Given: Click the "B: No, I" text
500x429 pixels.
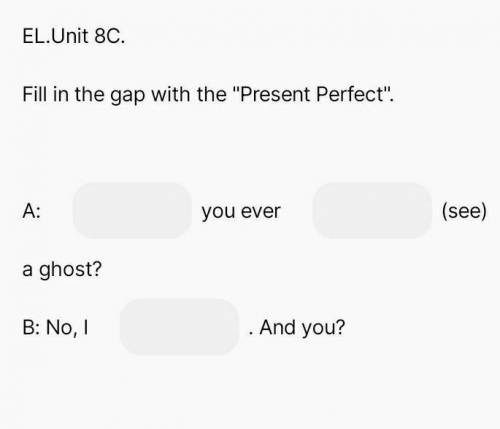Looking at the screenshot, I should [x=55, y=328].
